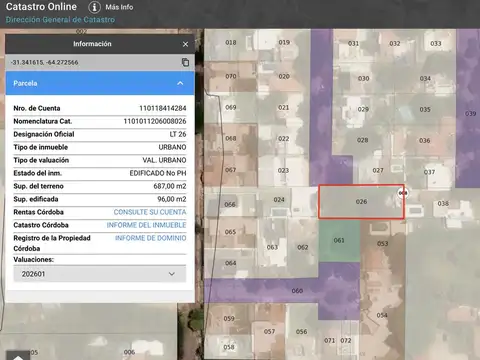Screen dimensions: 480x360
Task: Select parcel 030 on the map
Action: (x=363, y=78)
